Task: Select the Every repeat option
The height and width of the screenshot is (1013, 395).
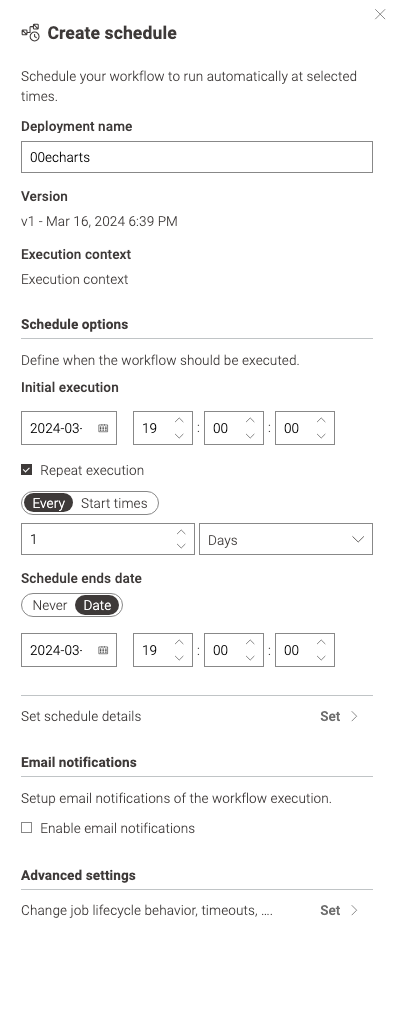Action: click(48, 503)
